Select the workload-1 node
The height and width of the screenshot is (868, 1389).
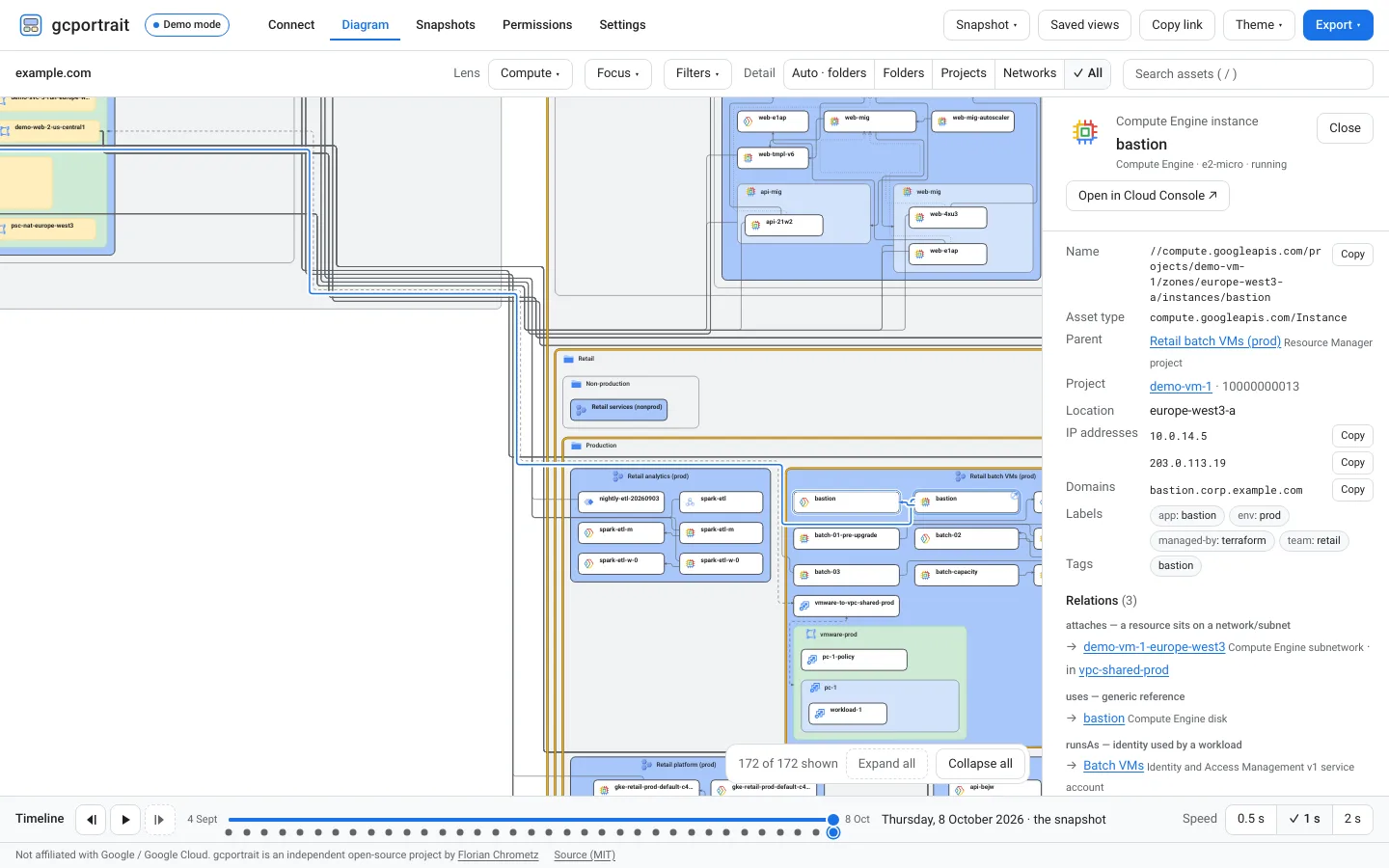tap(847, 713)
